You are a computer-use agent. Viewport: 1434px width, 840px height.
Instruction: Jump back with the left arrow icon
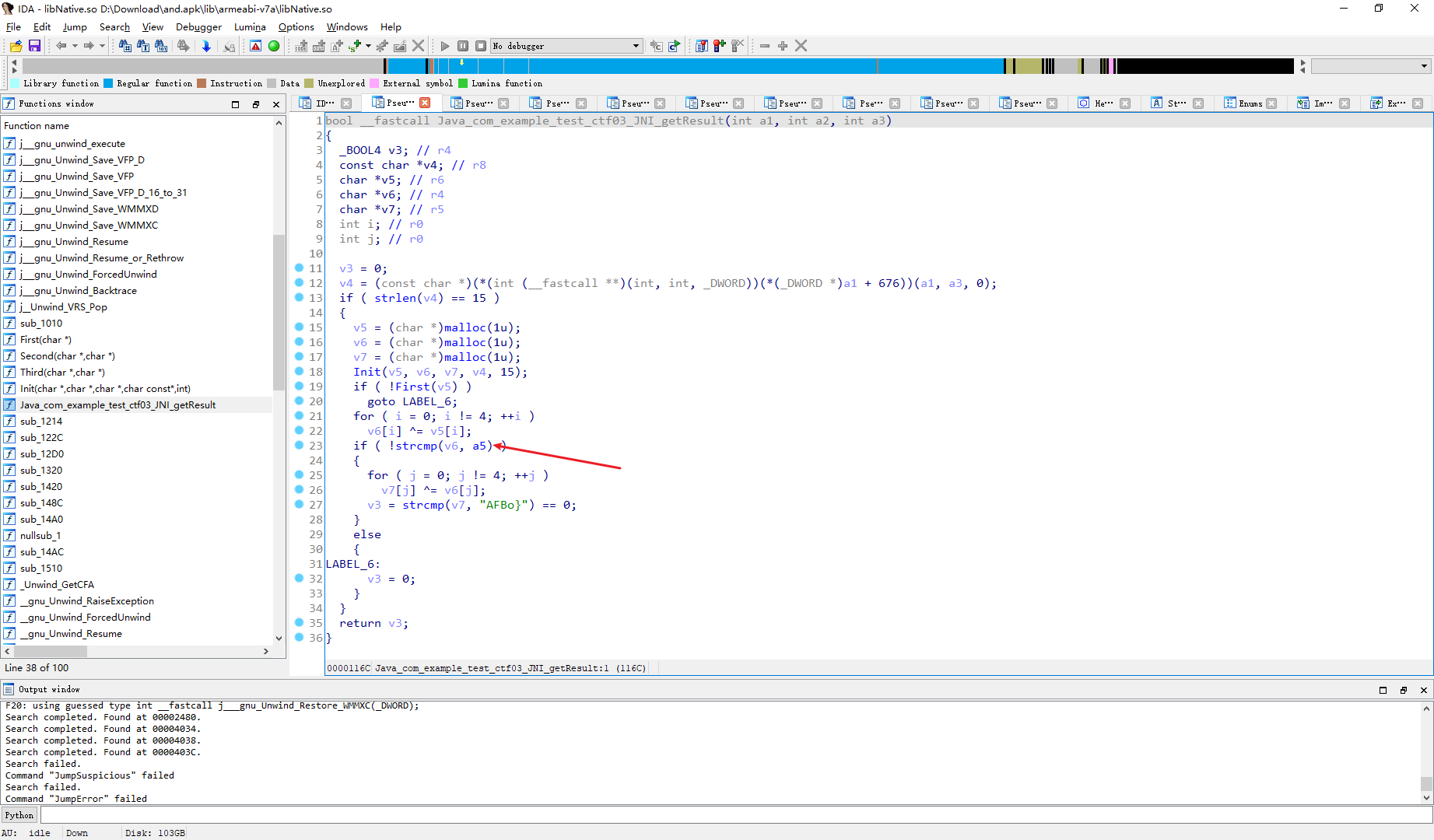pos(61,46)
